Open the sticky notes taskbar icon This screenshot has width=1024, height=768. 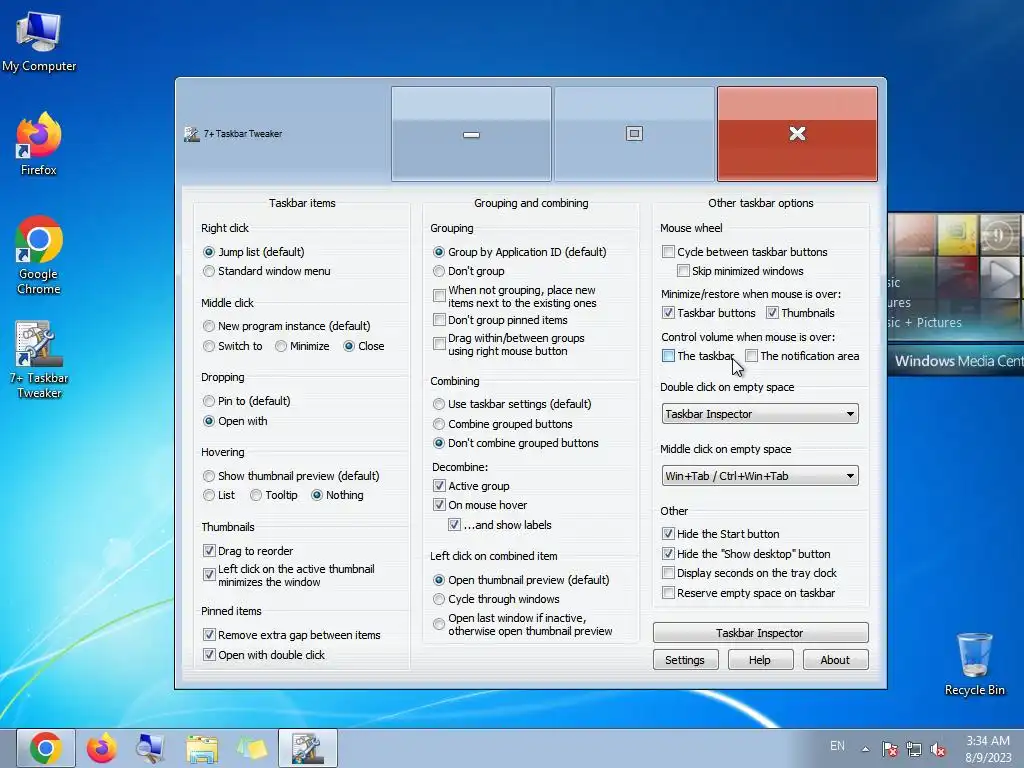252,748
